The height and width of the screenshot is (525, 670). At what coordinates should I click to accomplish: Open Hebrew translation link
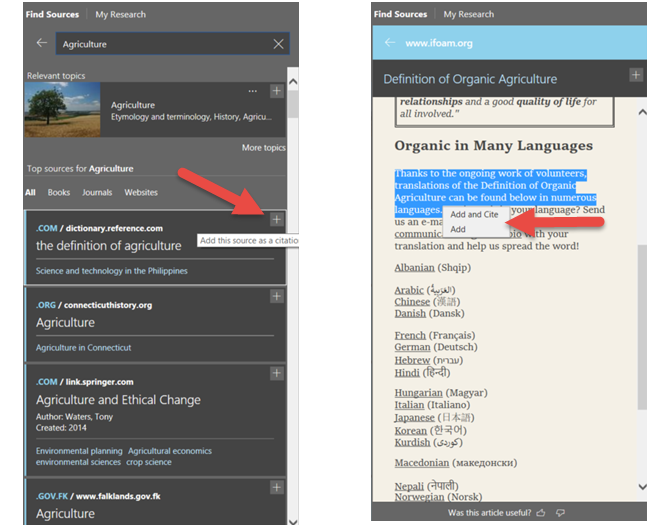[412, 361]
